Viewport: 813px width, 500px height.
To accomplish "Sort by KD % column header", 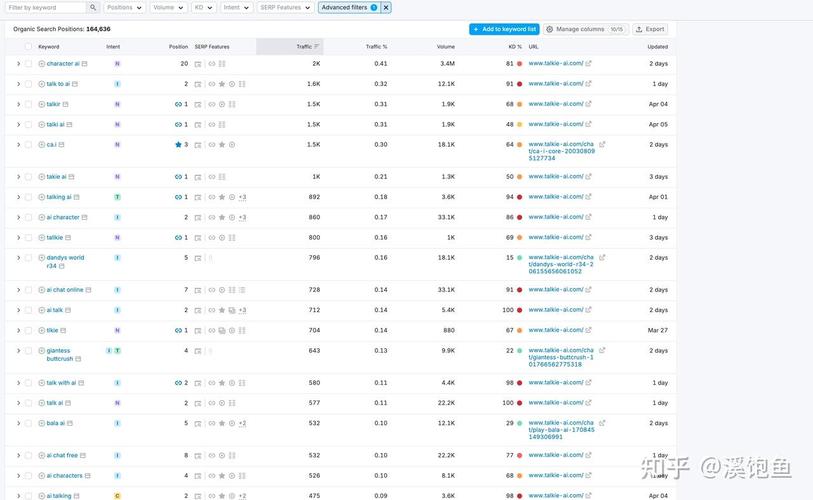I will [x=515, y=47].
